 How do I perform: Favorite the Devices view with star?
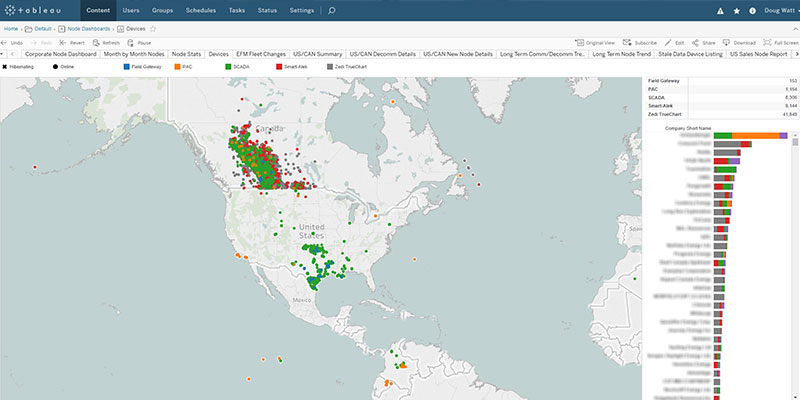(x=153, y=29)
